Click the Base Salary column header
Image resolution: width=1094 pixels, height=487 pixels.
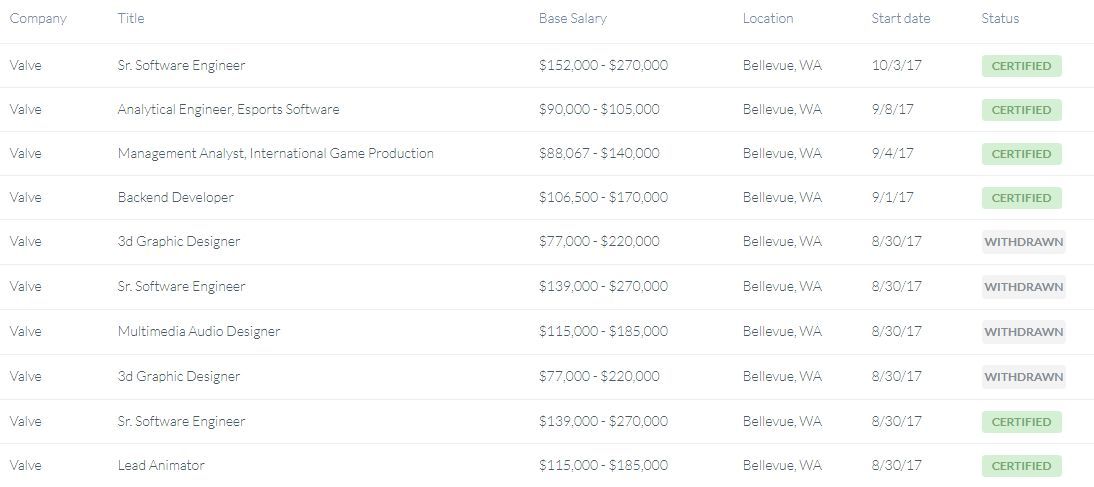[572, 18]
